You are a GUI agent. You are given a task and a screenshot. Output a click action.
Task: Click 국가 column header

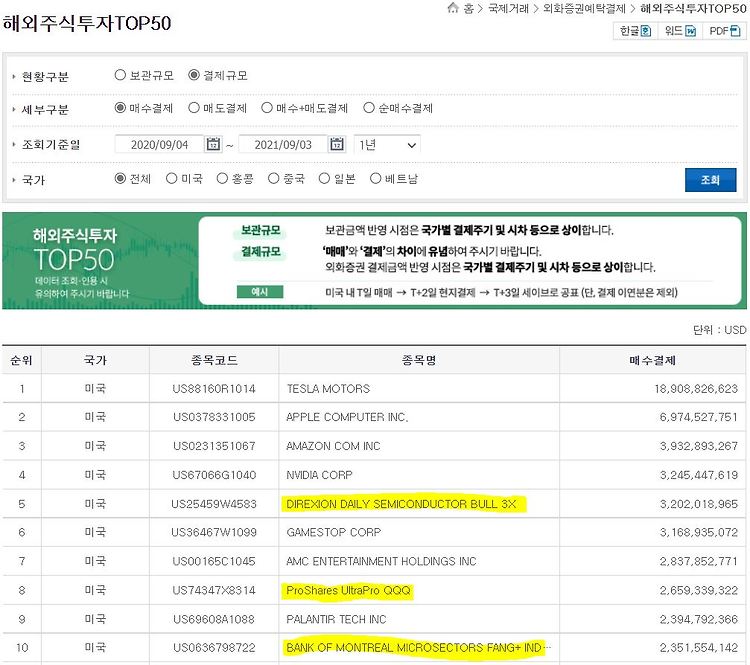pos(95,360)
